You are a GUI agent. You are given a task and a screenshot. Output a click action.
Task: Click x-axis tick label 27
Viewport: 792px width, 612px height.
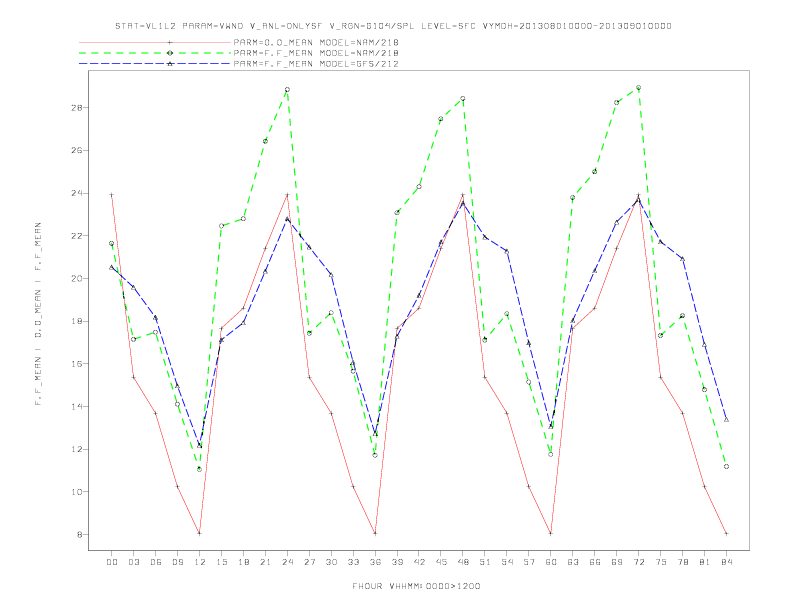point(309,562)
